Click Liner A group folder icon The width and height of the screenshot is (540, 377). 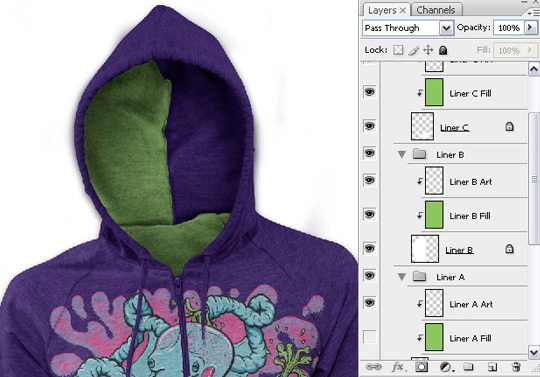tap(419, 276)
